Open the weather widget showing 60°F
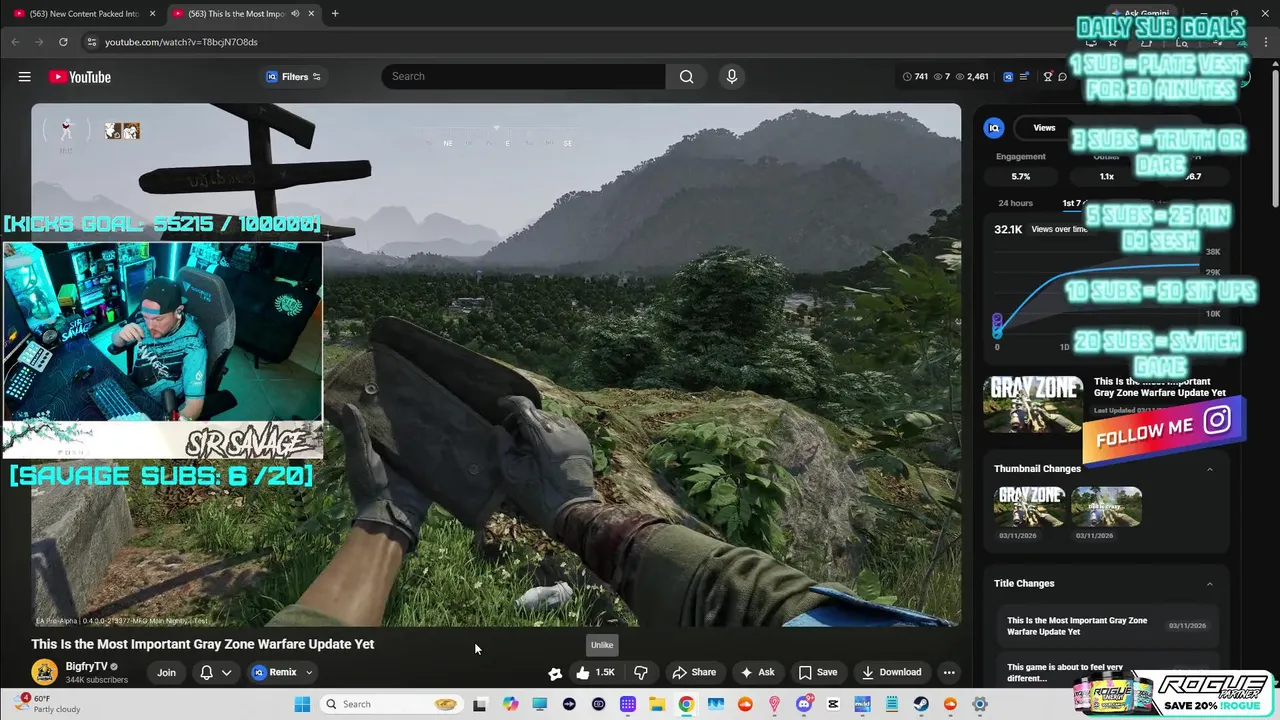 (48, 704)
